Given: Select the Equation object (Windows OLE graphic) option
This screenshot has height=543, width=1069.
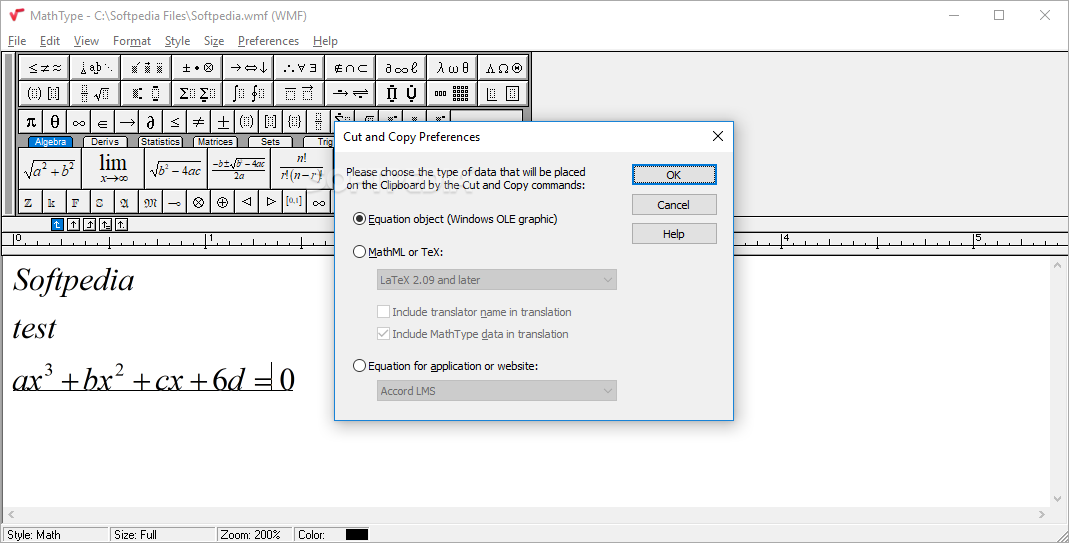Looking at the screenshot, I should pyautogui.click(x=455, y=219).
